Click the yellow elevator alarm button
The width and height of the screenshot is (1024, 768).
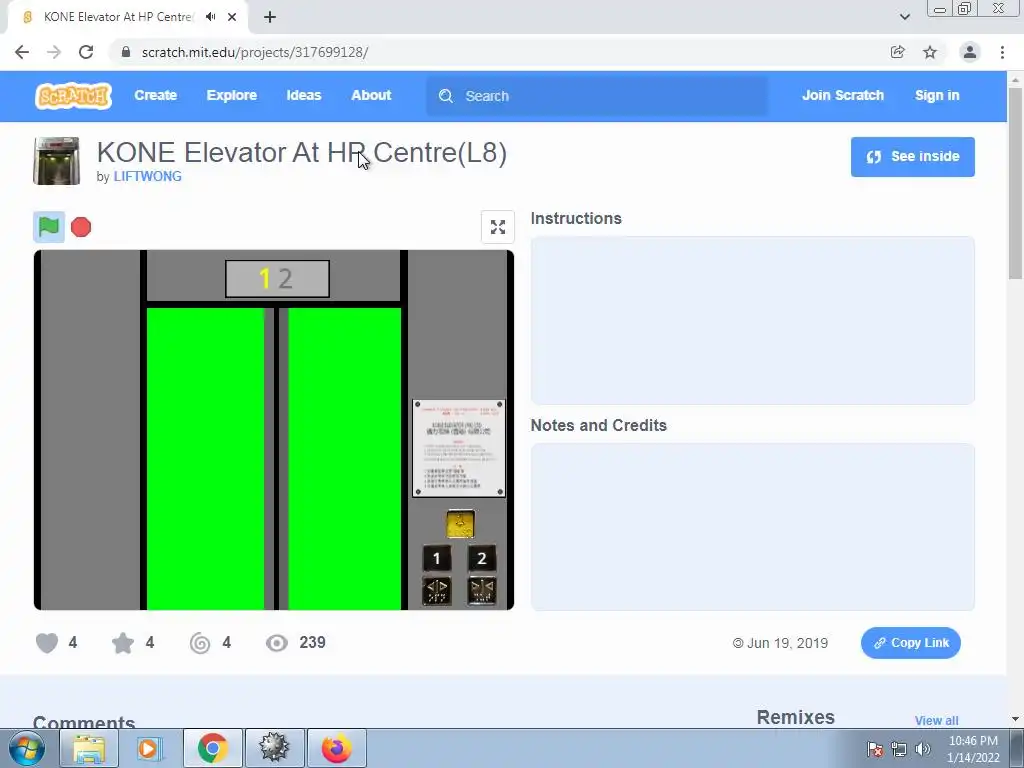tap(460, 524)
